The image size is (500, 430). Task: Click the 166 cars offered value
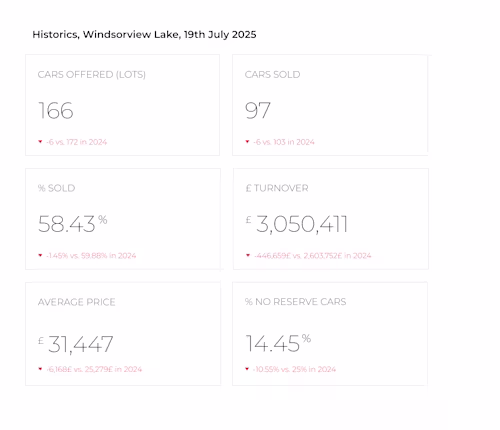[x=56, y=110]
